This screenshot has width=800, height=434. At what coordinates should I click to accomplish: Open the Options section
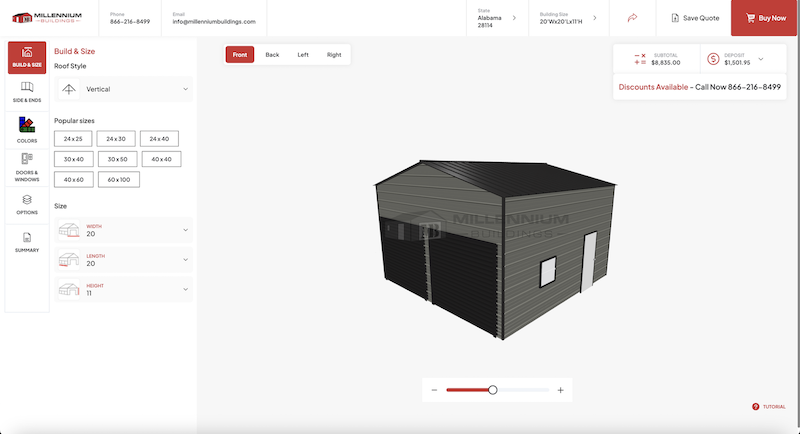tap(27, 203)
